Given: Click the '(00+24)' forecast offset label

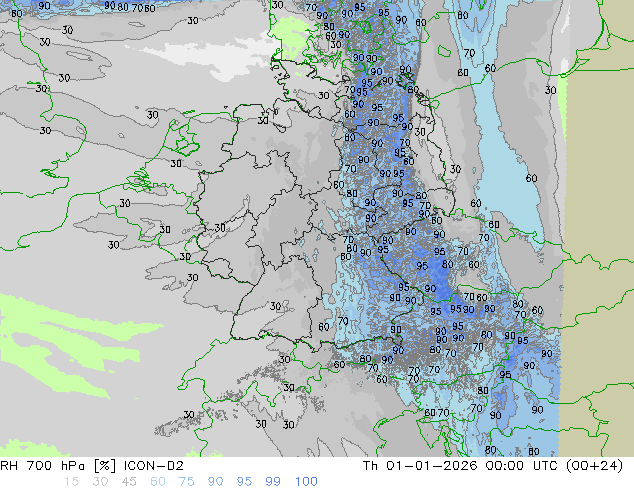Looking at the screenshot, I should click(x=594, y=466).
